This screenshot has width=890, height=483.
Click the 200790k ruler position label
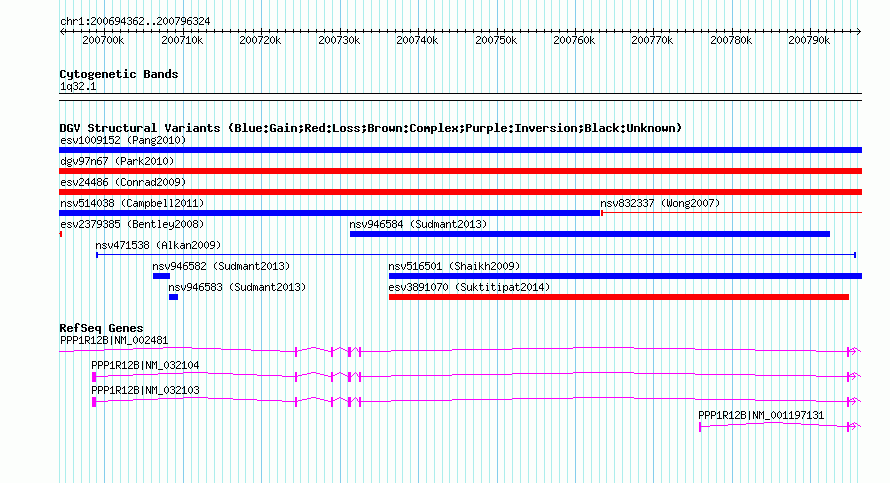pyautogui.click(x=809, y=40)
